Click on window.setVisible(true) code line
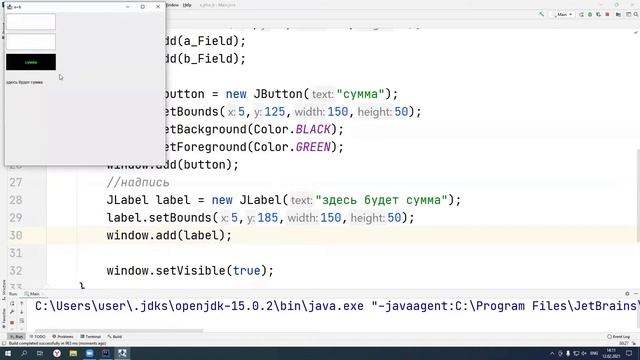Viewport: 640px width, 360px height. tap(190, 271)
